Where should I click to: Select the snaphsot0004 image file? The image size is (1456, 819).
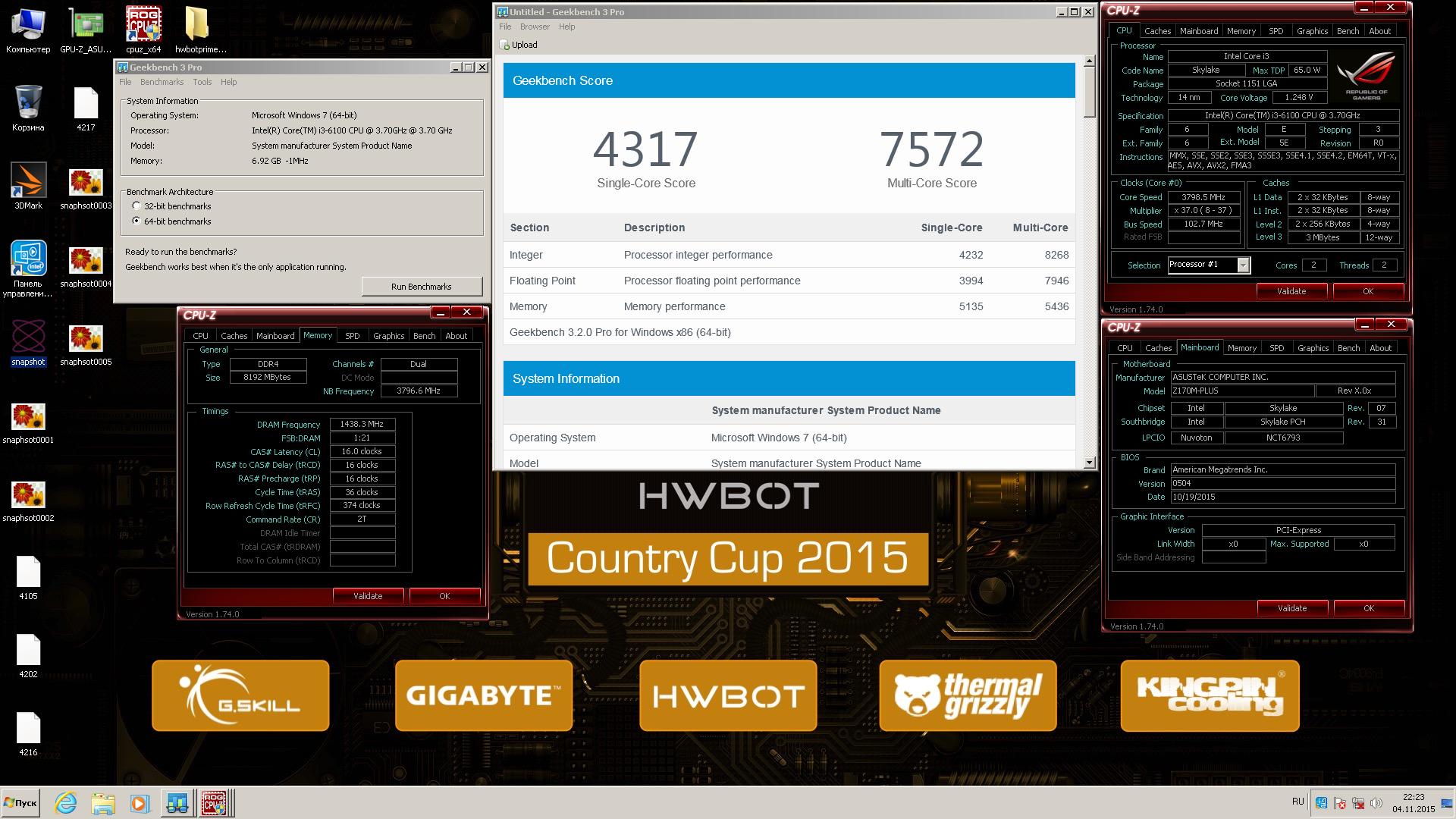(86, 265)
